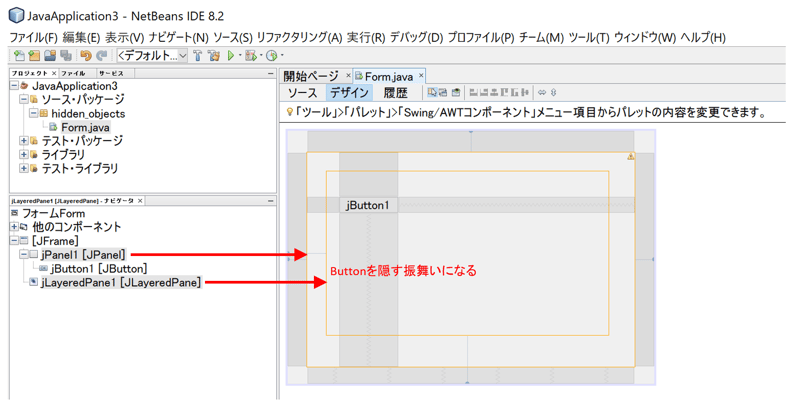Collapse the JavaApplication3 project node
The image size is (800, 408).
14,86
